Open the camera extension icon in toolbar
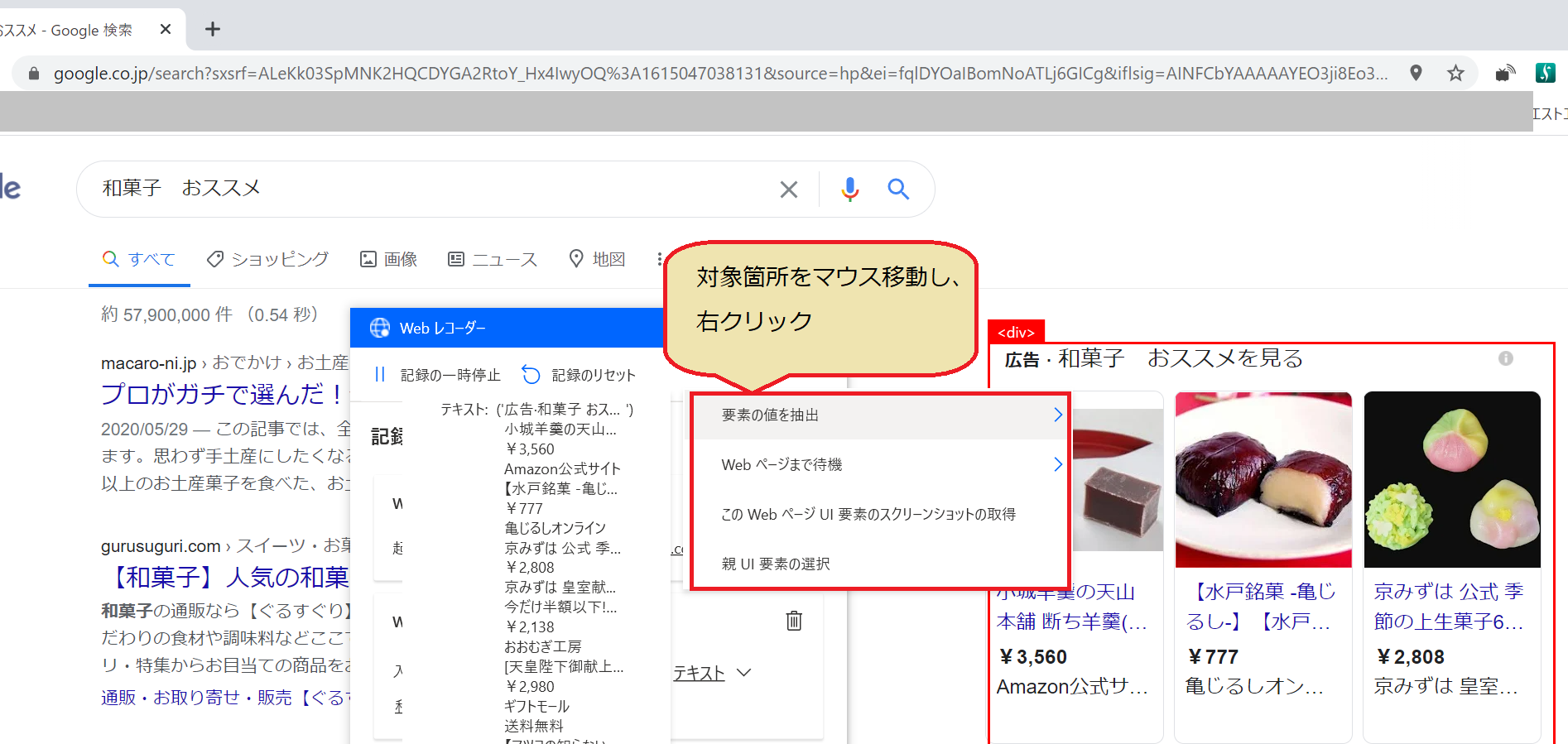The image size is (1568, 744). pyautogui.click(x=1505, y=74)
